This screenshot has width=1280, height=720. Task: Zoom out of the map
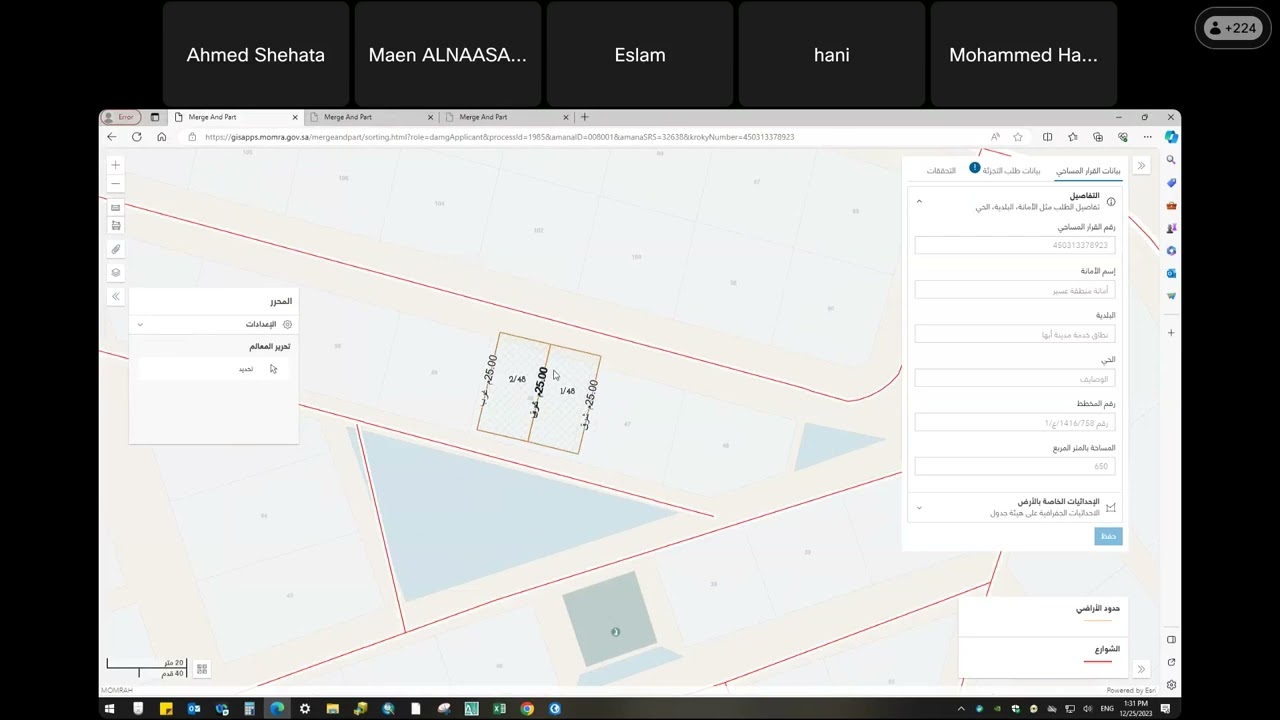[x=116, y=184]
